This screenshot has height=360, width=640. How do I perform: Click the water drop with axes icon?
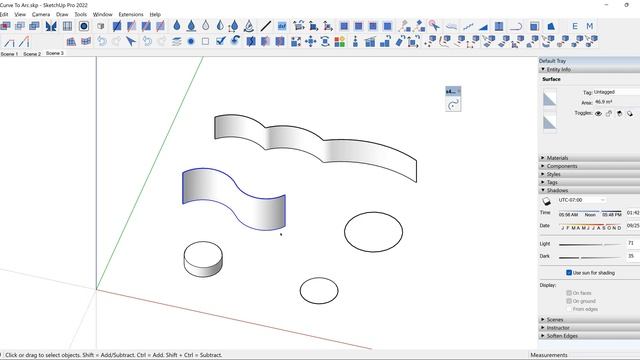pyautogui.click(x=233, y=26)
